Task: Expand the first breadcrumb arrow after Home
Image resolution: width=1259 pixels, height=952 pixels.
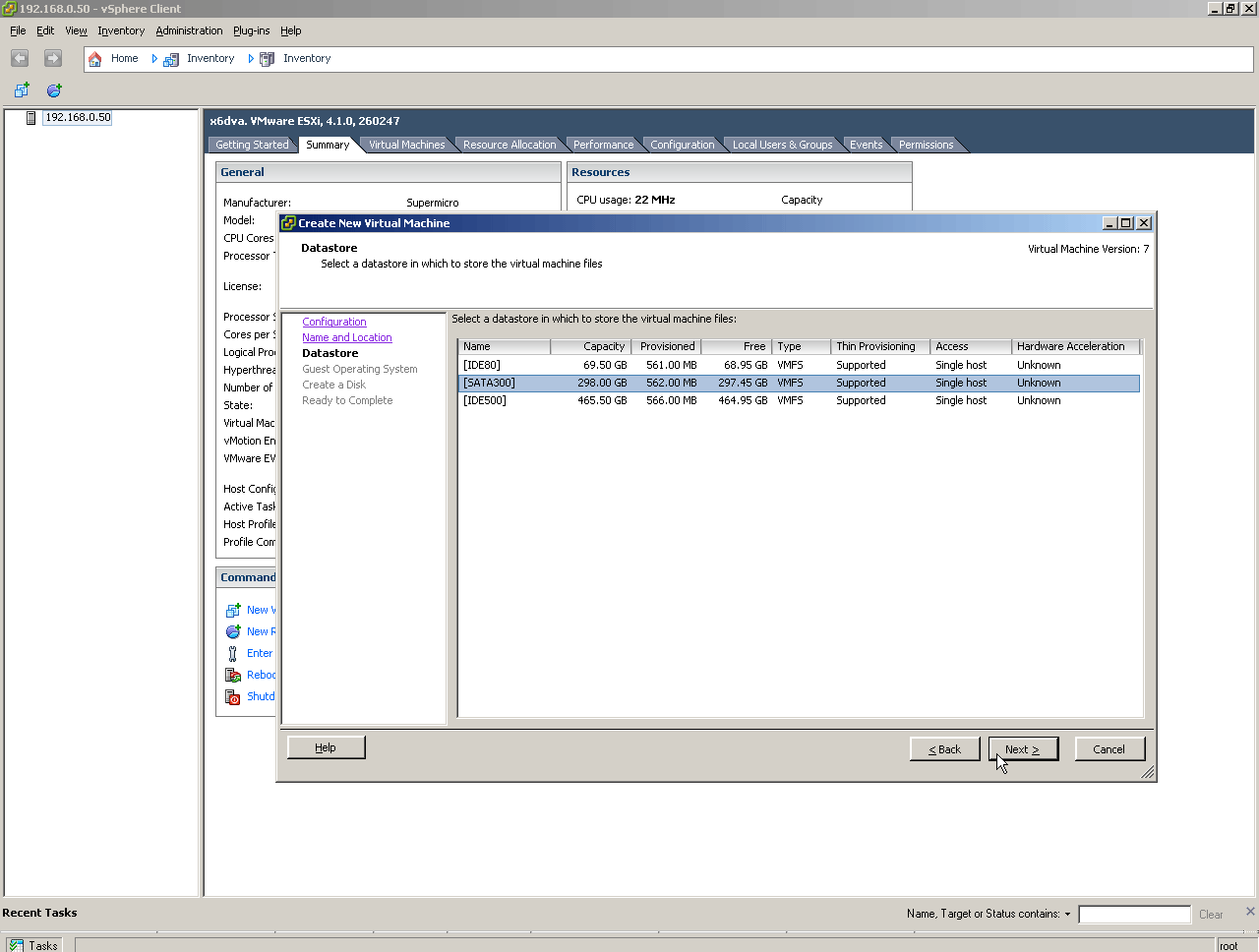Action: (x=154, y=59)
